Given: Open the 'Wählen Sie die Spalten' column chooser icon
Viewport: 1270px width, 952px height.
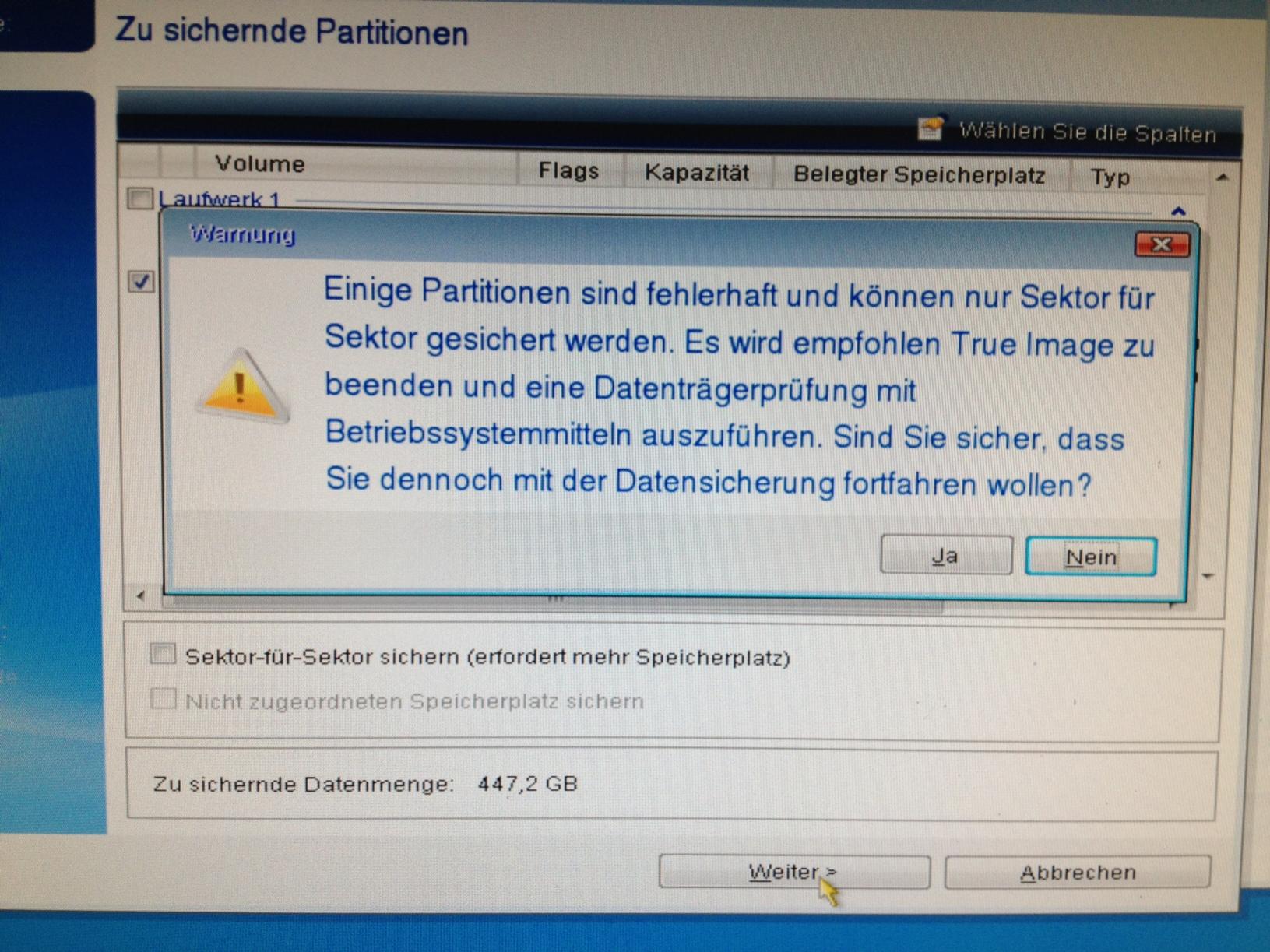Looking at the screenshot, I should tap(931, 127).
